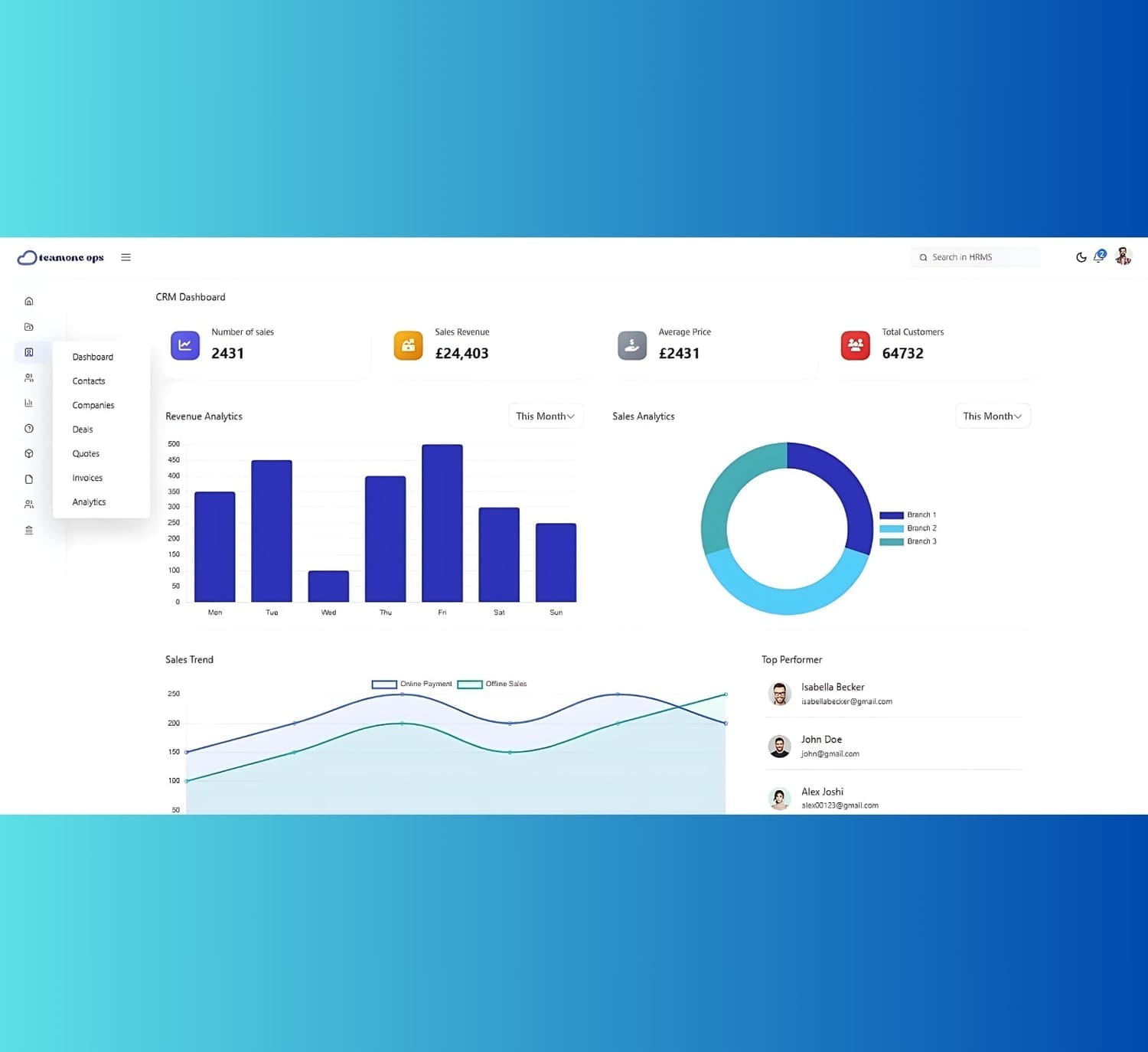Open the user avatar profile menu
This screenshot has width=1148, height=1052.
tap(1124, 256)
